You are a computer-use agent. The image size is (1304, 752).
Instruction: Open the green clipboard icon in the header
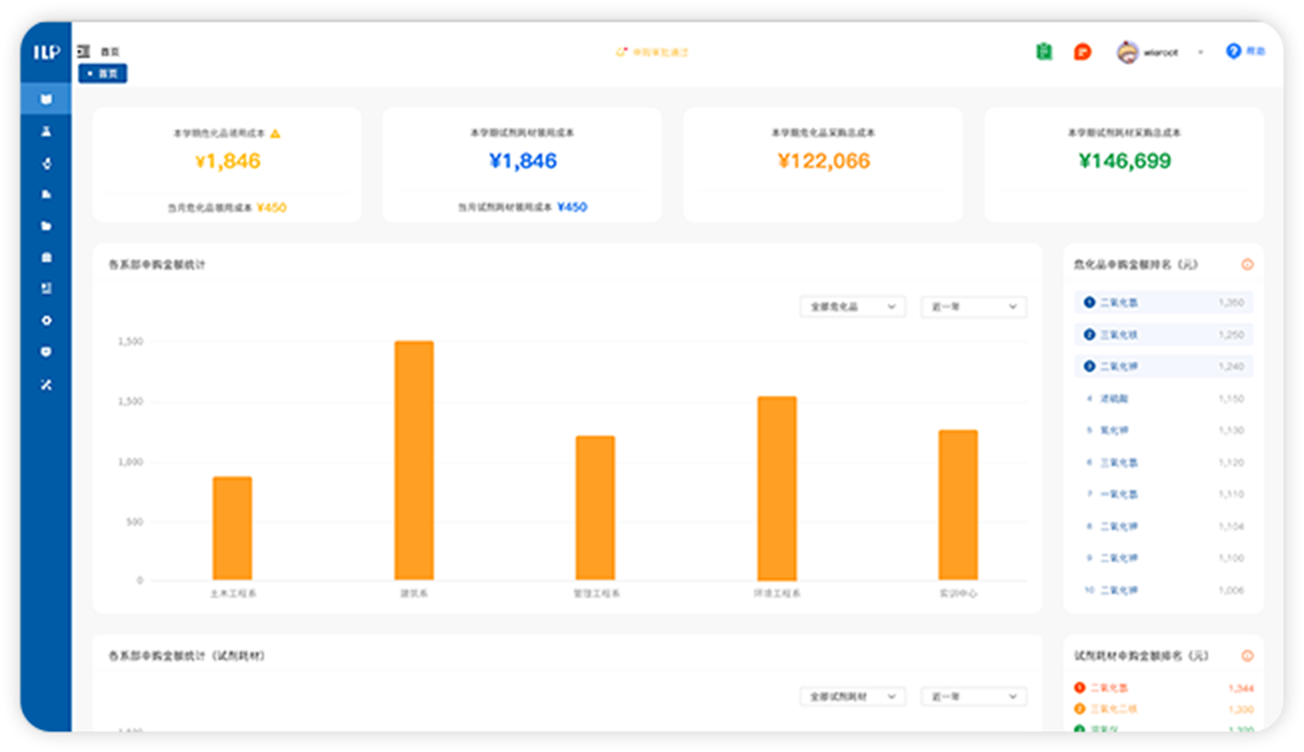click(x=1044, y=52)
